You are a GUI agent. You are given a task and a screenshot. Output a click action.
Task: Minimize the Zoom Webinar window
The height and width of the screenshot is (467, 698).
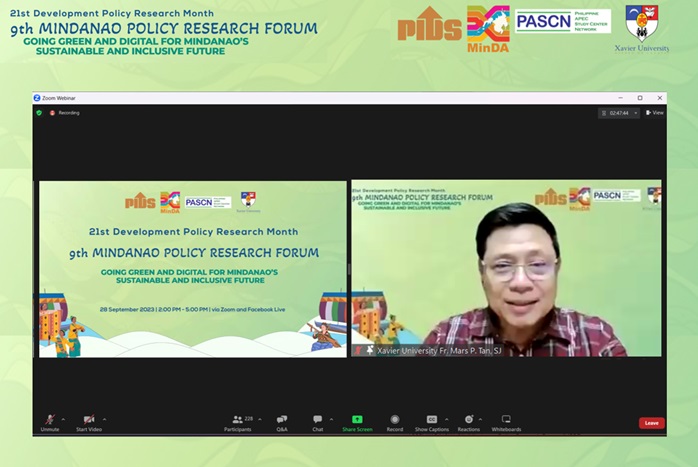click(x=620, y=97)
